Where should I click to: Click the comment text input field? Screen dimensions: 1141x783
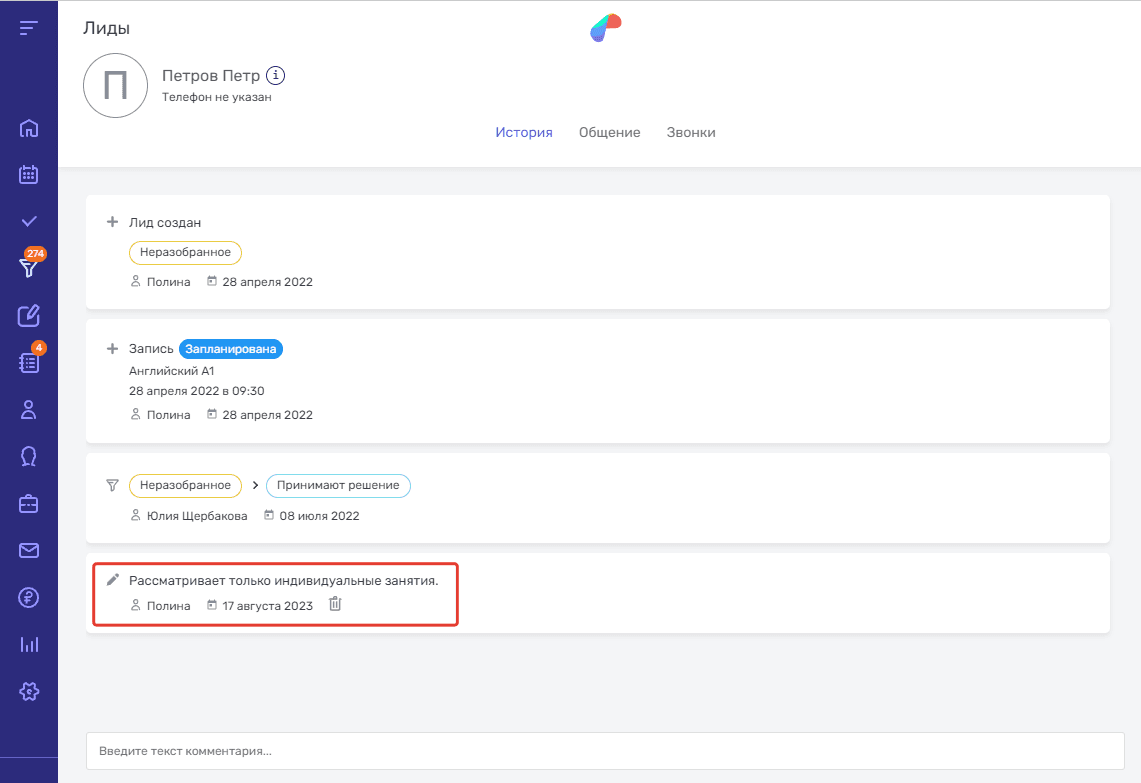[604, 751]
